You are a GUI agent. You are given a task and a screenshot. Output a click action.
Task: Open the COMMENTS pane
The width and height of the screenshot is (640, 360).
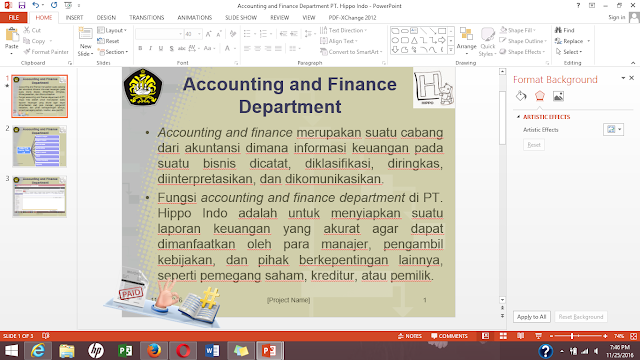[x=449, y=336]
